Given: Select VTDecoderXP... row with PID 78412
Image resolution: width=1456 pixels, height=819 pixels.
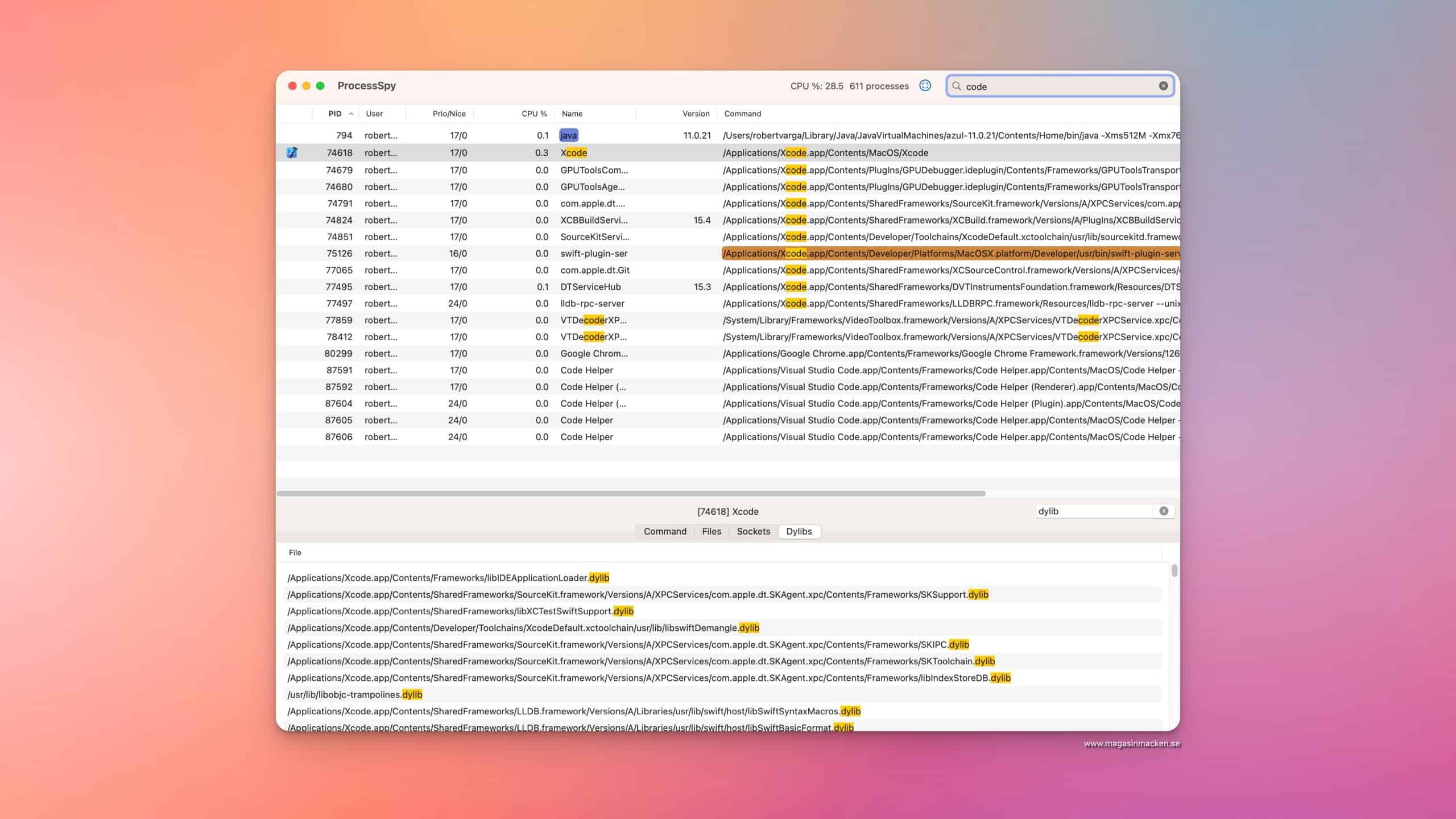Looking at the screenshot, I should pos(728,337).
